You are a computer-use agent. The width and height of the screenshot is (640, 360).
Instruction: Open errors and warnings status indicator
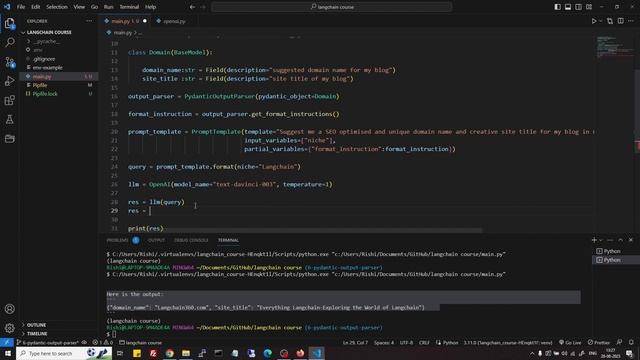coord(102,342)
